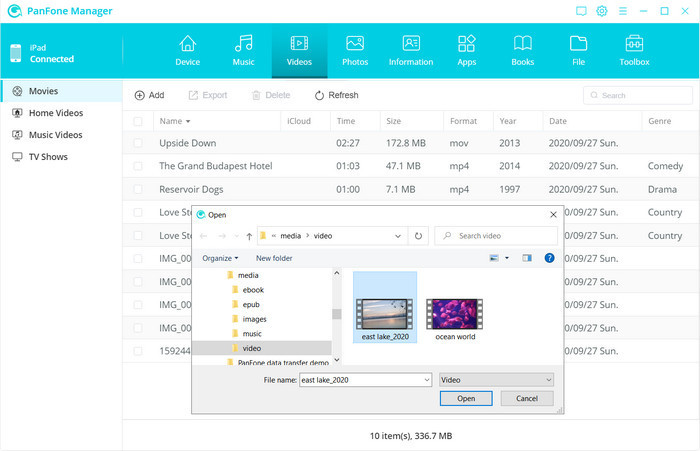Click New folder in the dialog

point(274,258)
